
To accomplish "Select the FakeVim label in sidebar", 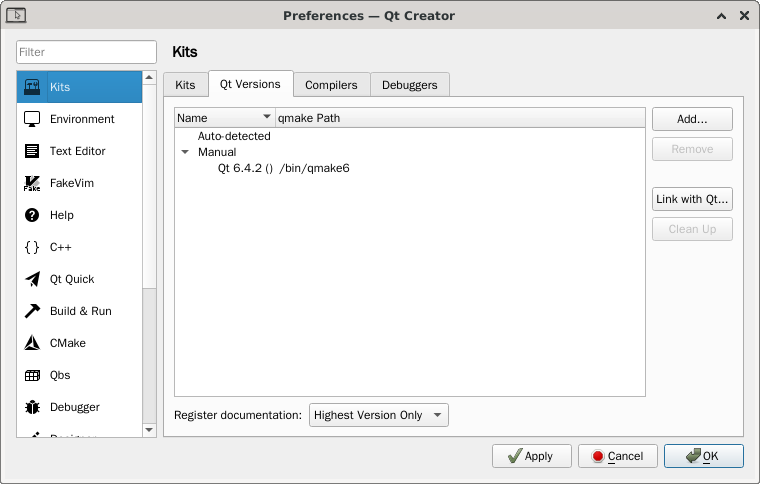I will (x=72, y=183).
